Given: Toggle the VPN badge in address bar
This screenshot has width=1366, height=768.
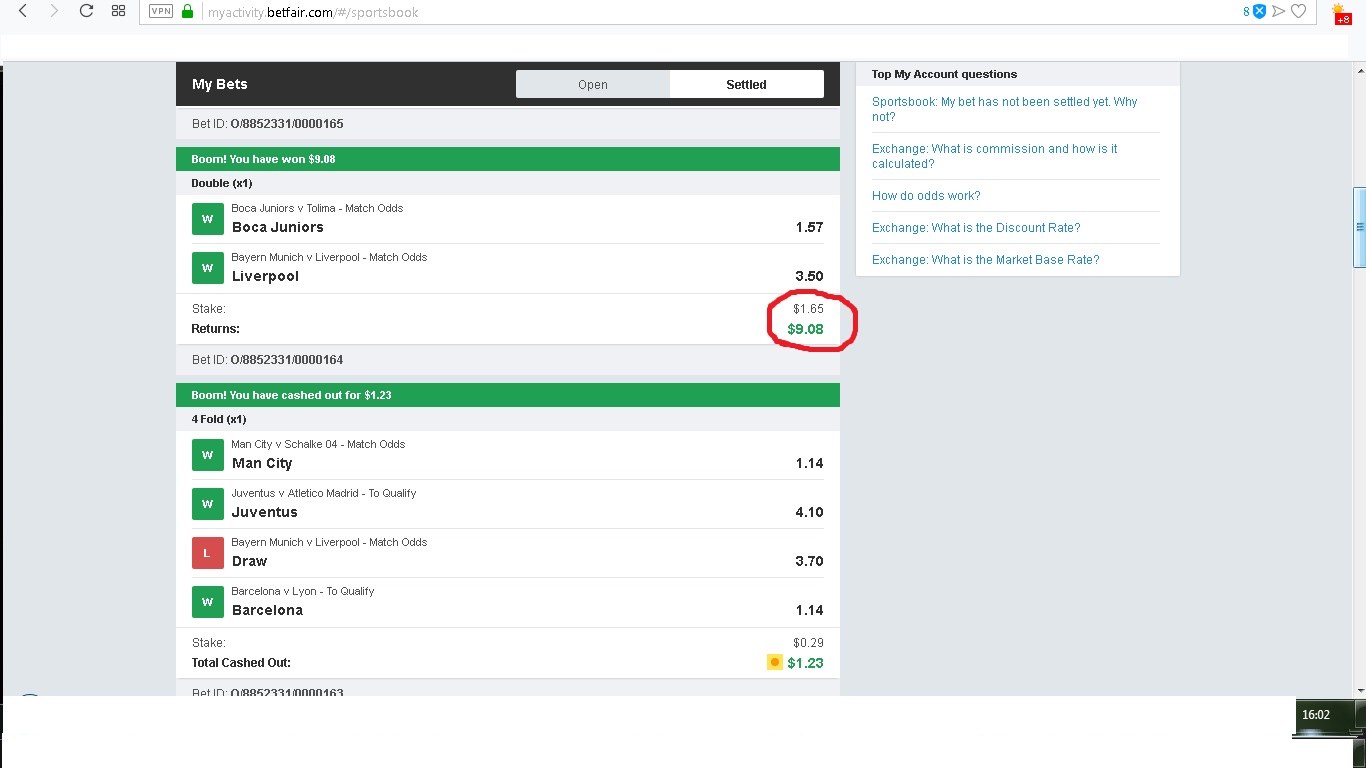Looking at the screenshot, I should coord(160,12).
